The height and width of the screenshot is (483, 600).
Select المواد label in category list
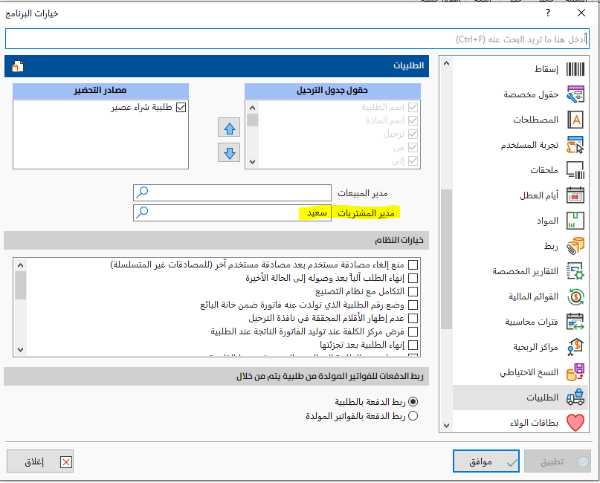548,221
